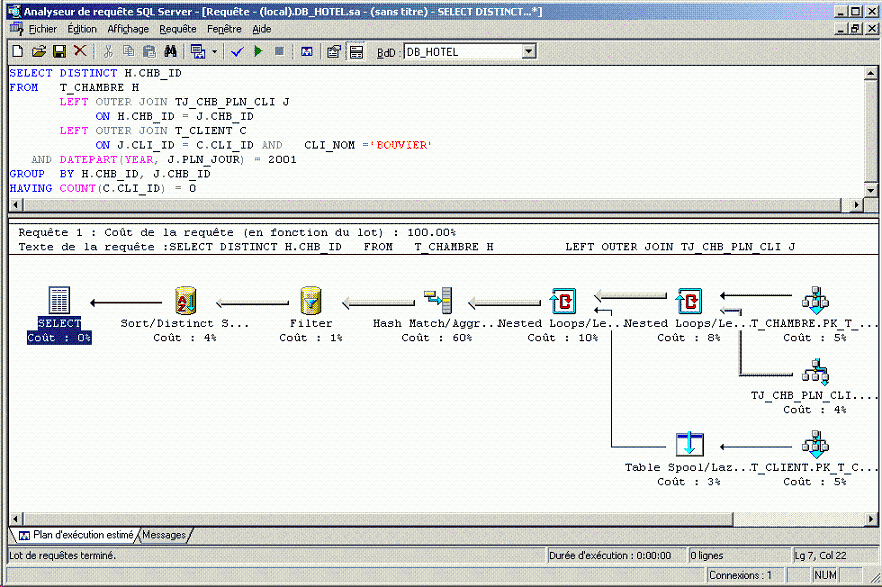Click the Sort/Distinct operator node

(x=185, y=300)
